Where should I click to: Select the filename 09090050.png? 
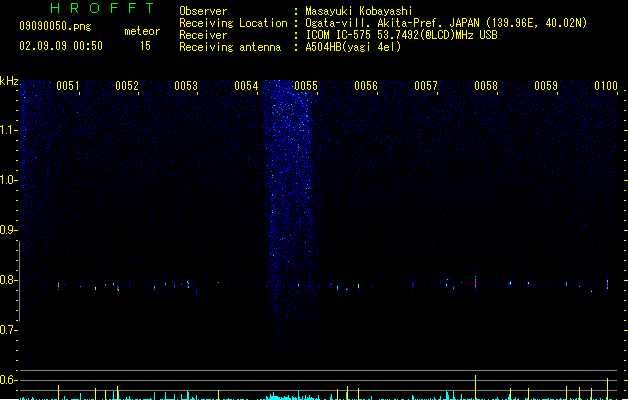click(55, 26)
